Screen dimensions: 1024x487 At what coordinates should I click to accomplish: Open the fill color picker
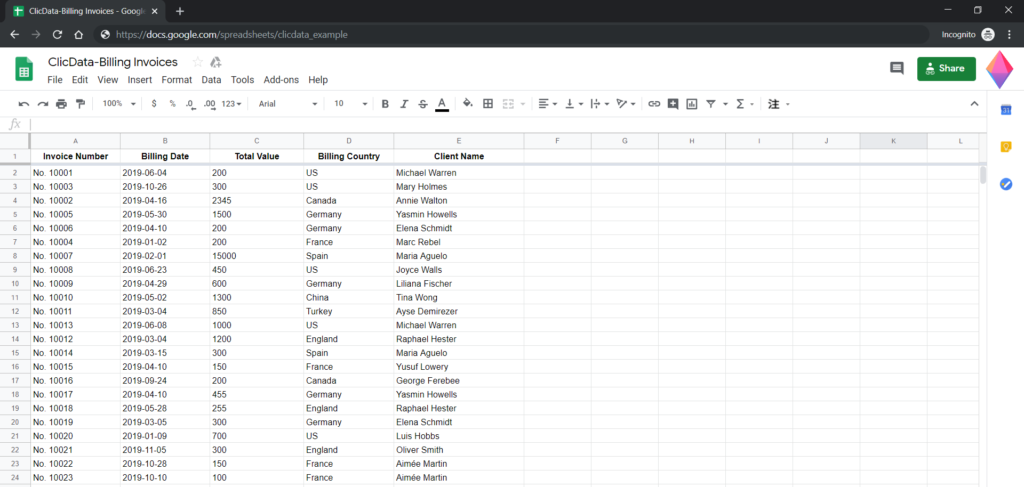point(467,103)
